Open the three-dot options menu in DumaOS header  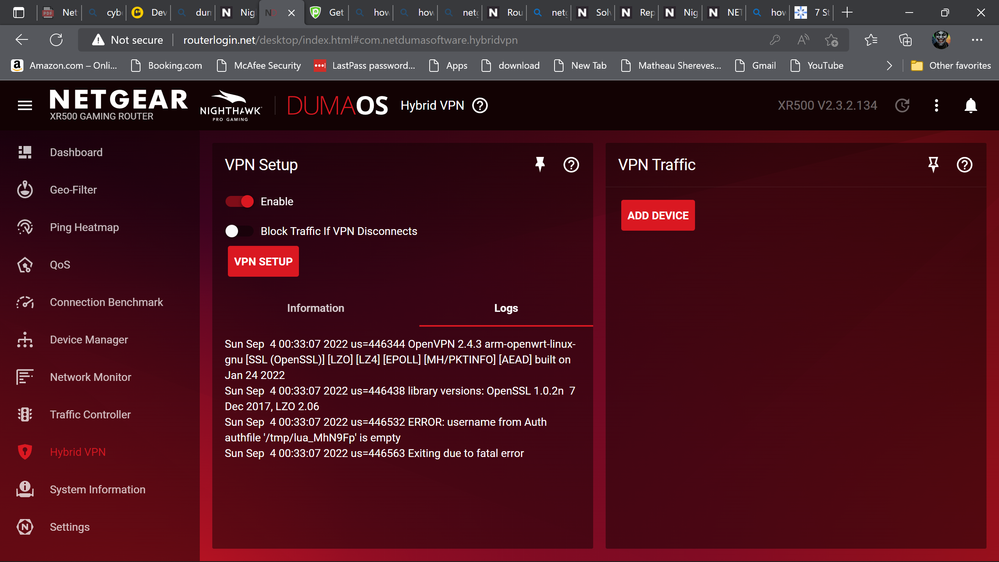tap(937, 106)
